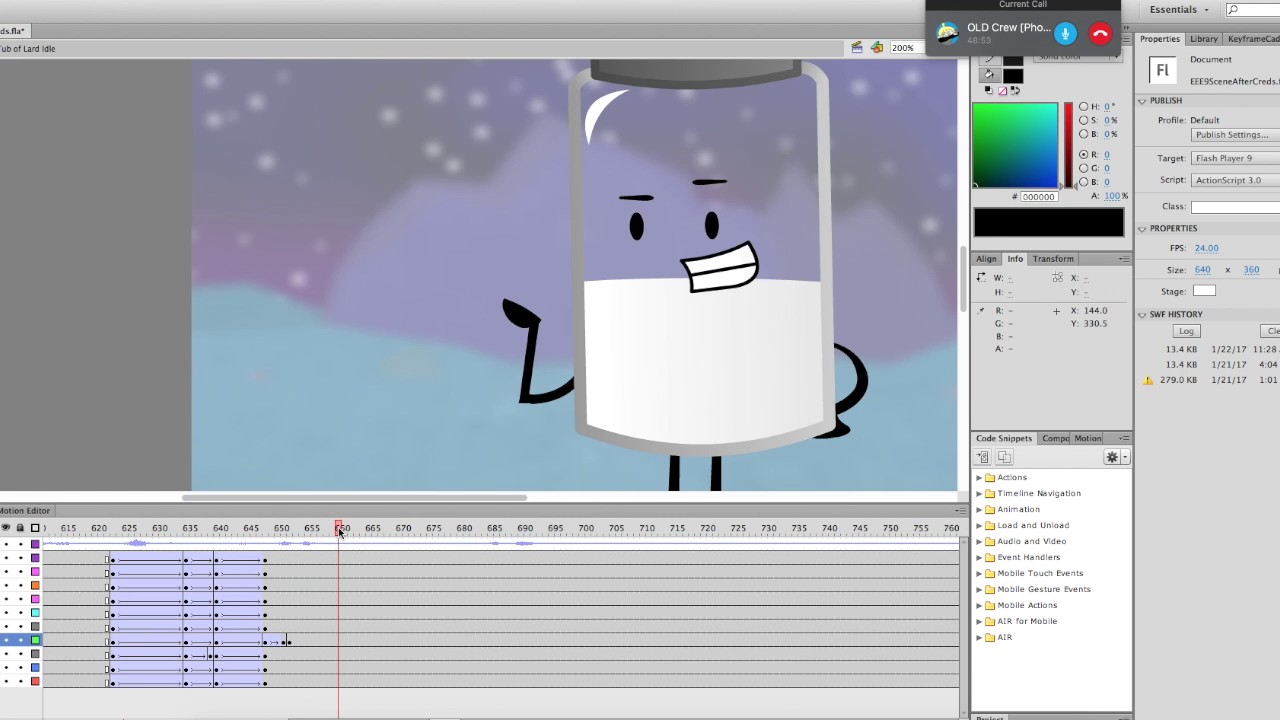Click the Class input field
This screenshot has width=1280, height=720.
pyautogui.click(x=1235, y=206)
